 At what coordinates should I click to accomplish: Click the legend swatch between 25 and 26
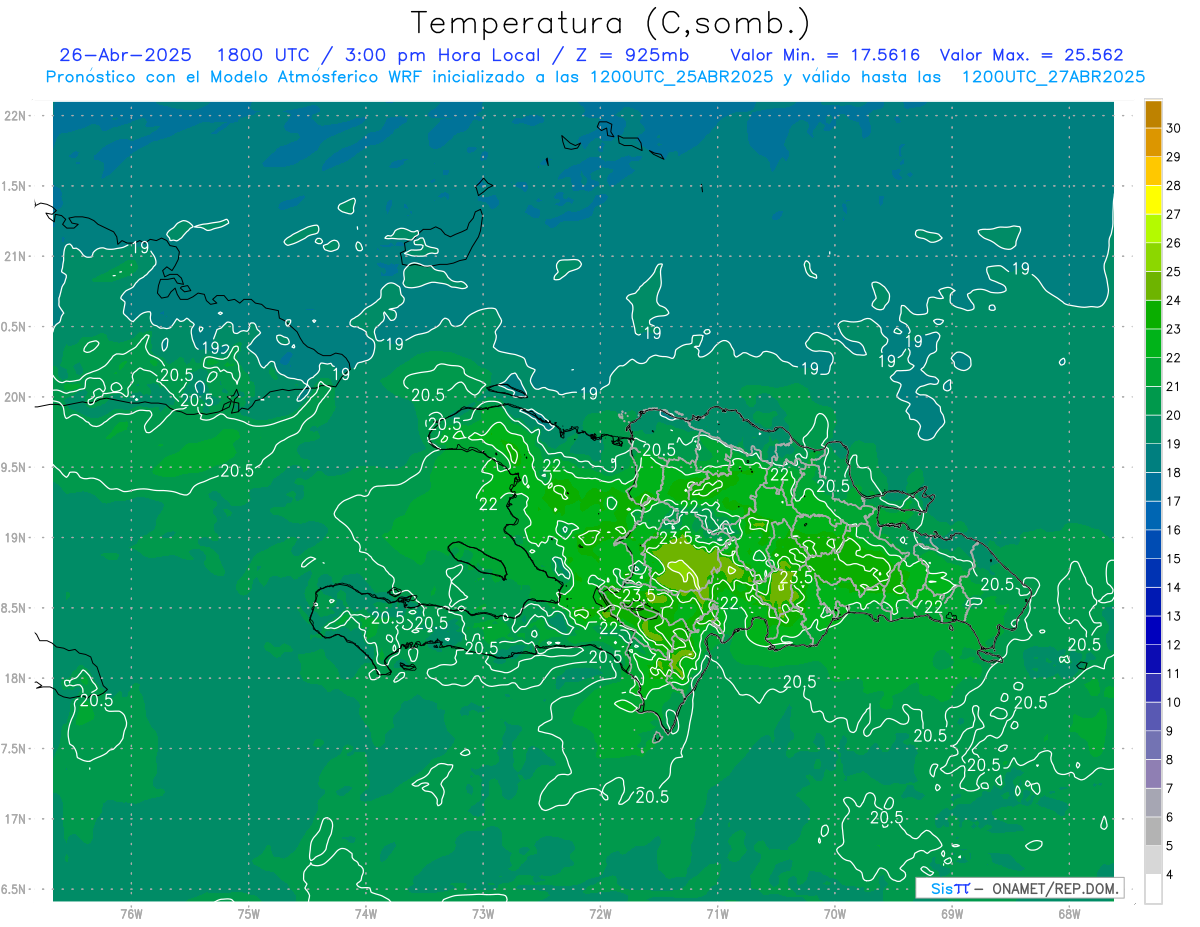(x=1153, y=258)
